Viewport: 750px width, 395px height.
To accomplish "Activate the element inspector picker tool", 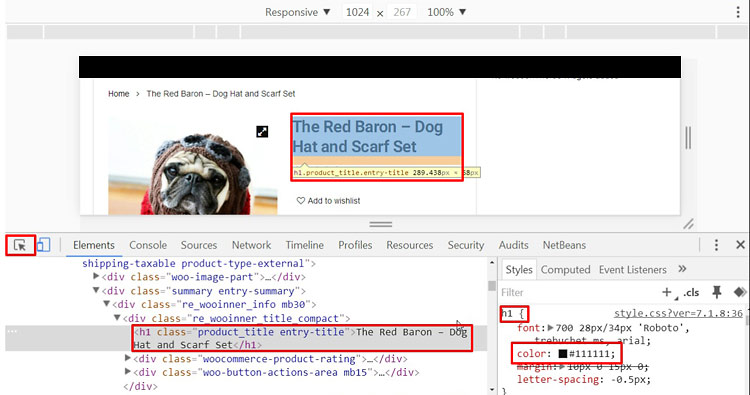I will tap(20, 245).
